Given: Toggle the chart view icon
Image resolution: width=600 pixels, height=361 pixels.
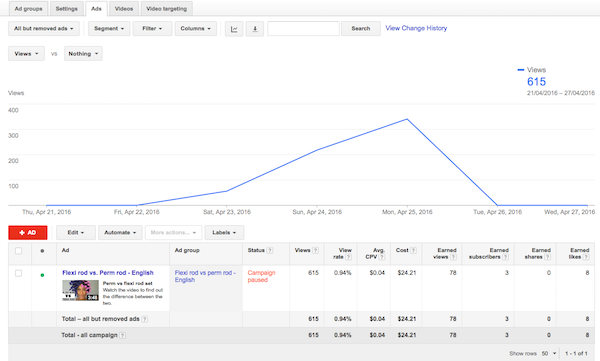Looking at the screenshot, I should (x=234, y=29).
